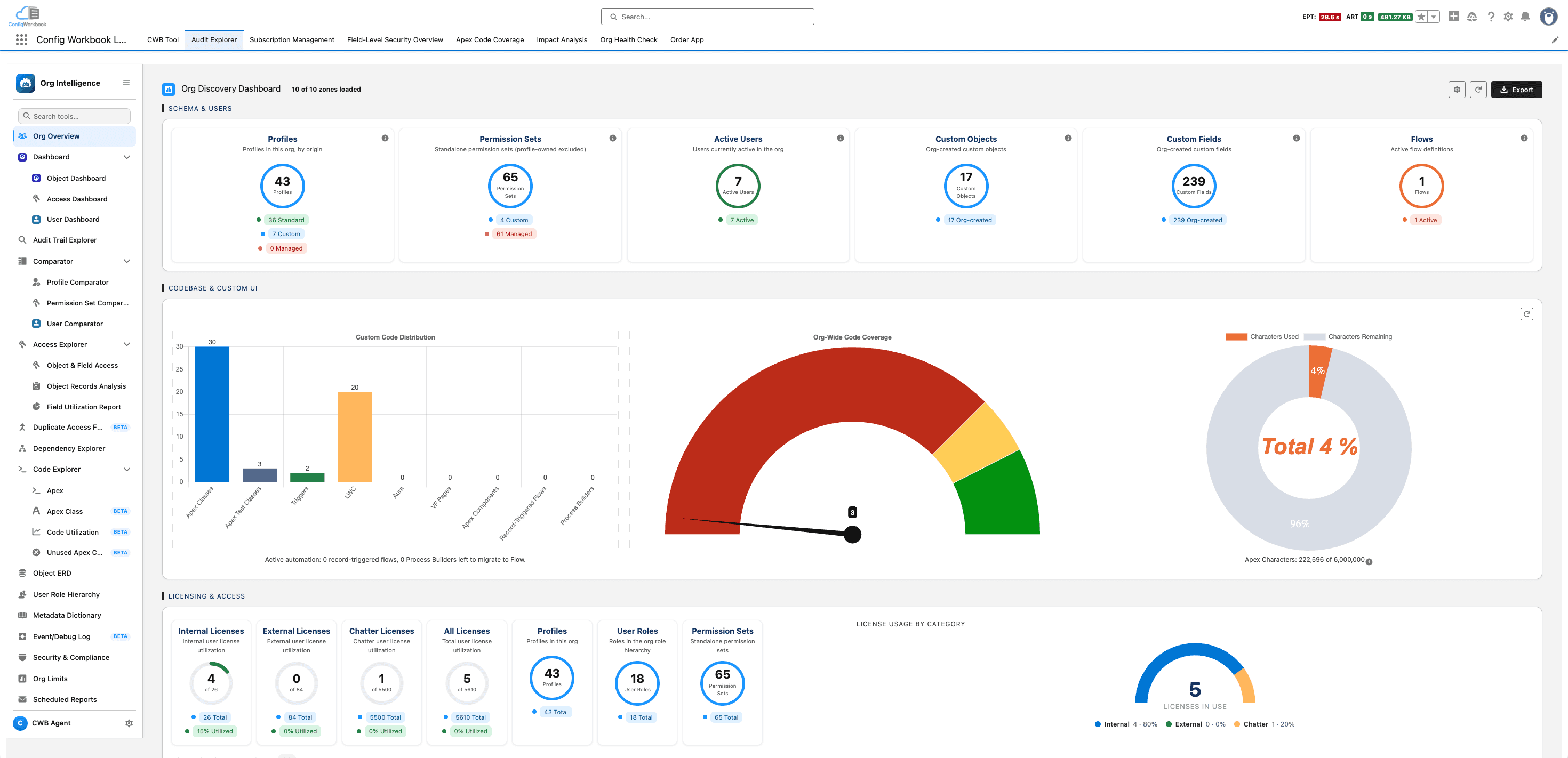Screen dimensions: 1568x758
Task: Open CWB Agent settings gear
Action: 129,723
